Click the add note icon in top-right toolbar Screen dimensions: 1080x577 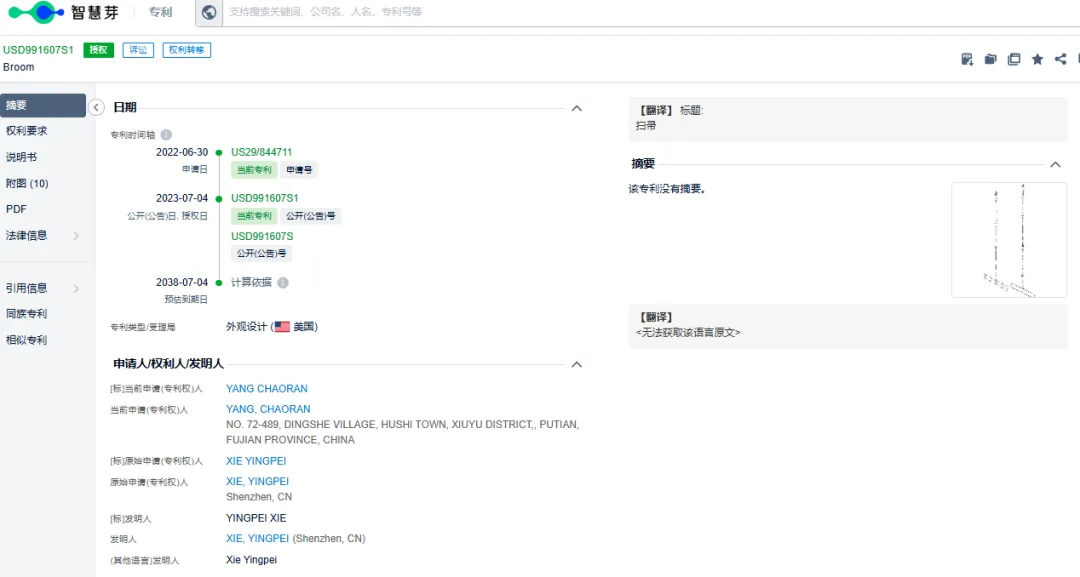pos(967,59)
